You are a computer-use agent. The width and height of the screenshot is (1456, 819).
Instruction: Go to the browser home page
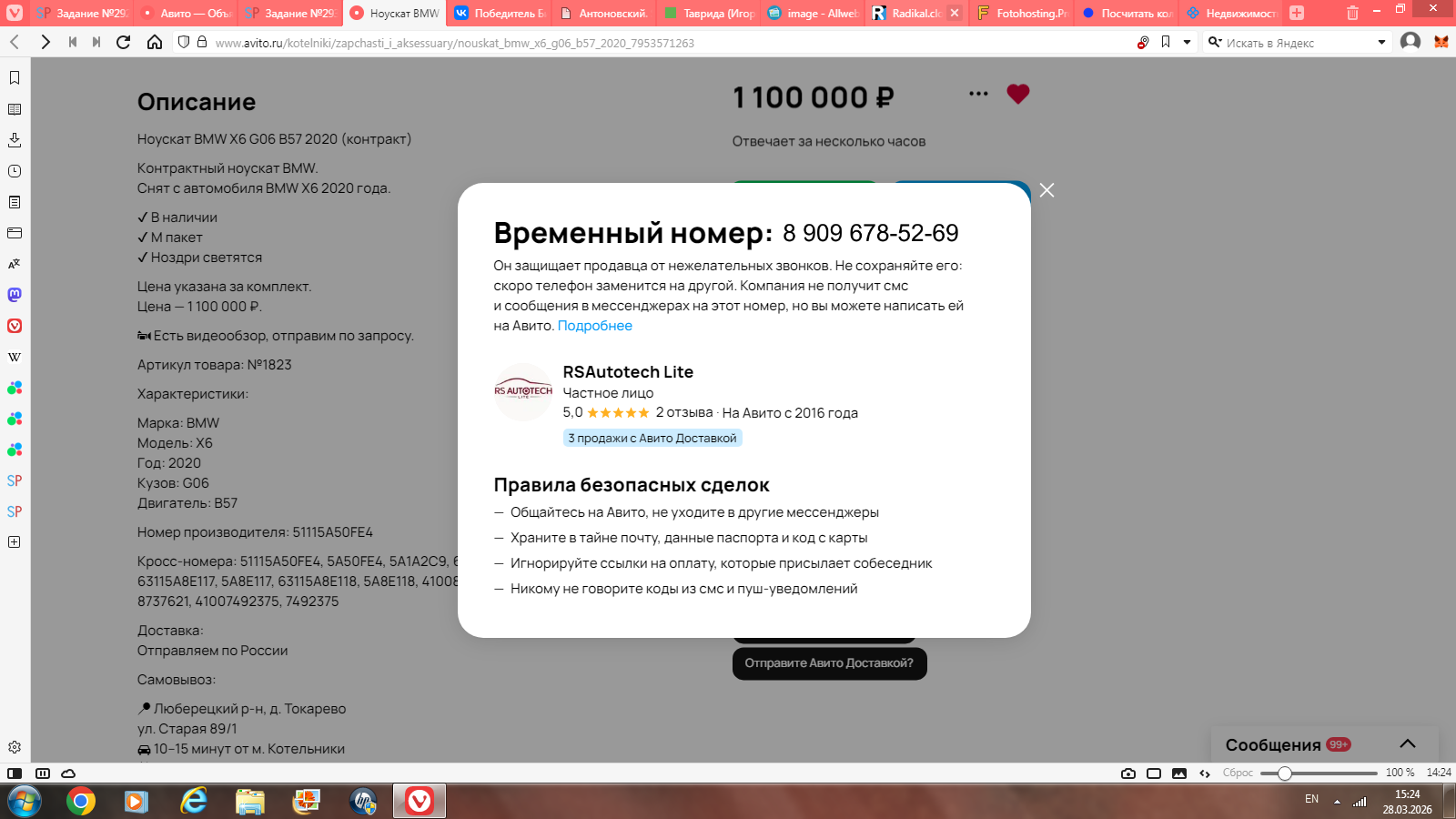(155, 42)
